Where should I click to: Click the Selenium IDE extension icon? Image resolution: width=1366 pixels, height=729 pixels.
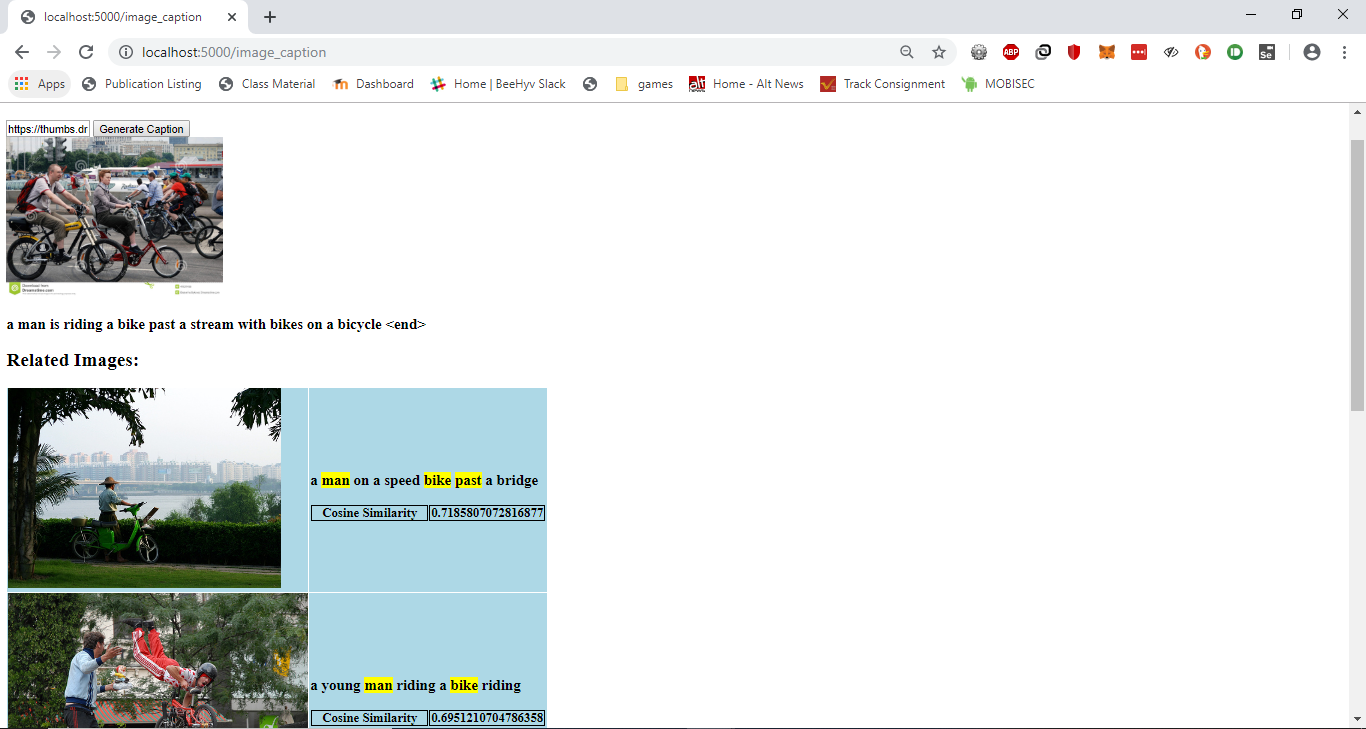point(1266,52)
